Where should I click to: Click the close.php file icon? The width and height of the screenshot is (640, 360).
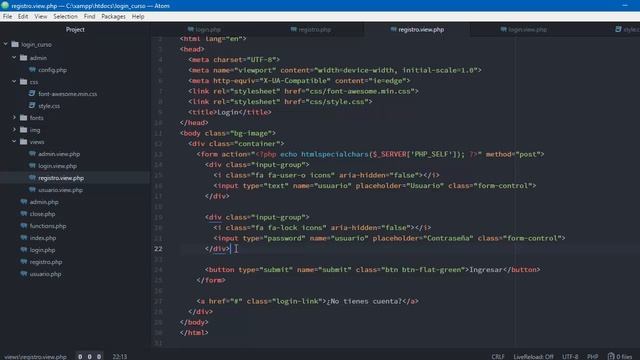point(24,213)
